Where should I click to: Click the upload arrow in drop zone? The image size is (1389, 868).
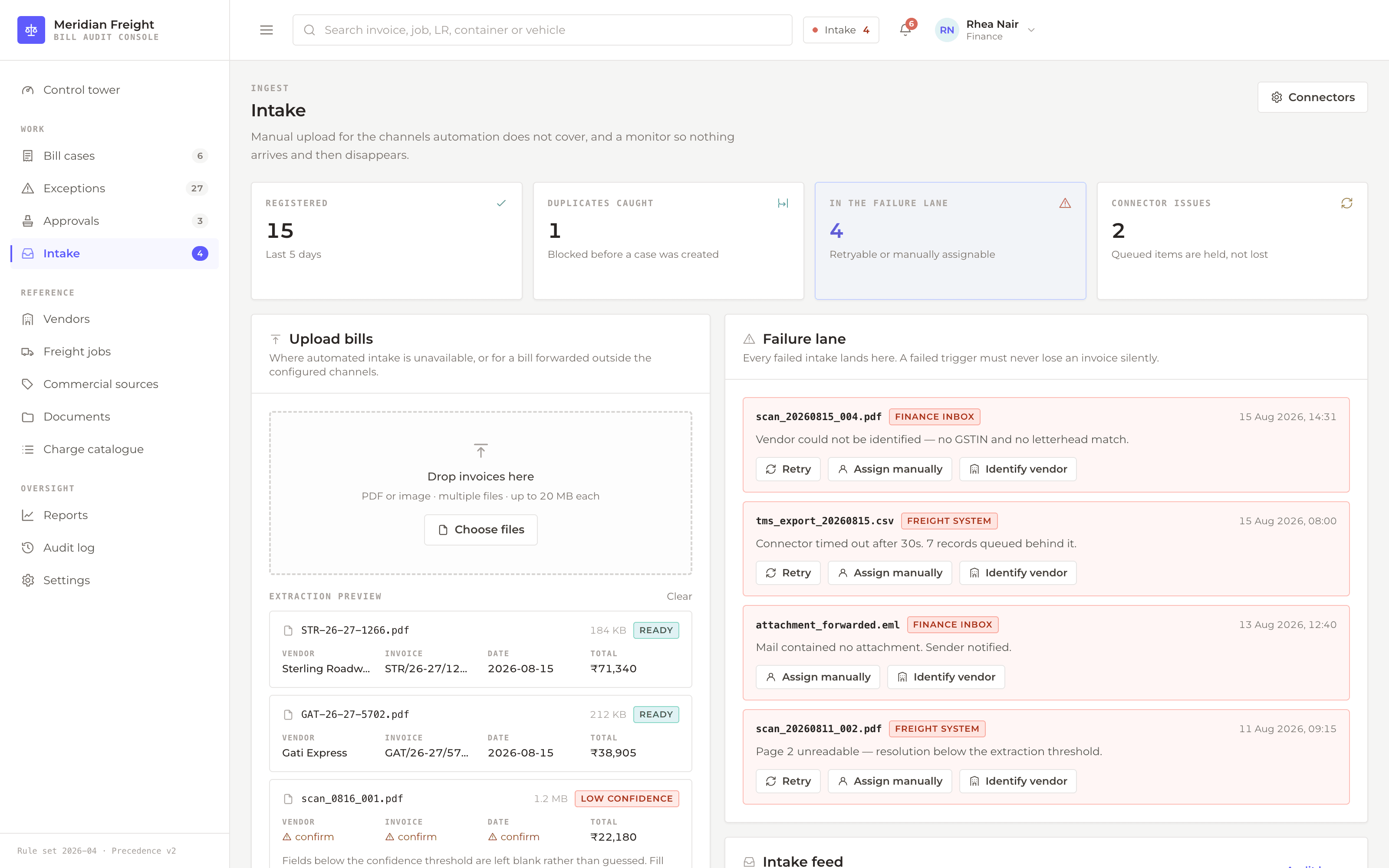pyautogui.click(x=481, y=450)
